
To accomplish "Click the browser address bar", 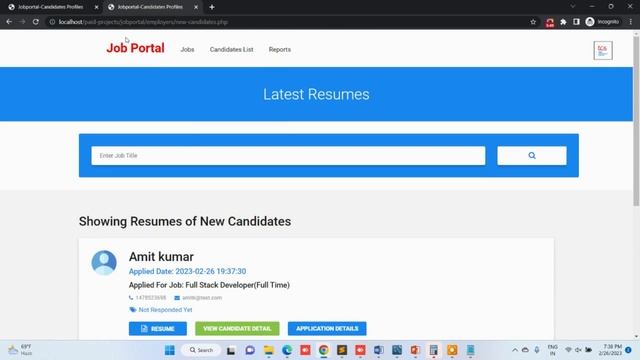I will (x=286, y=22).
